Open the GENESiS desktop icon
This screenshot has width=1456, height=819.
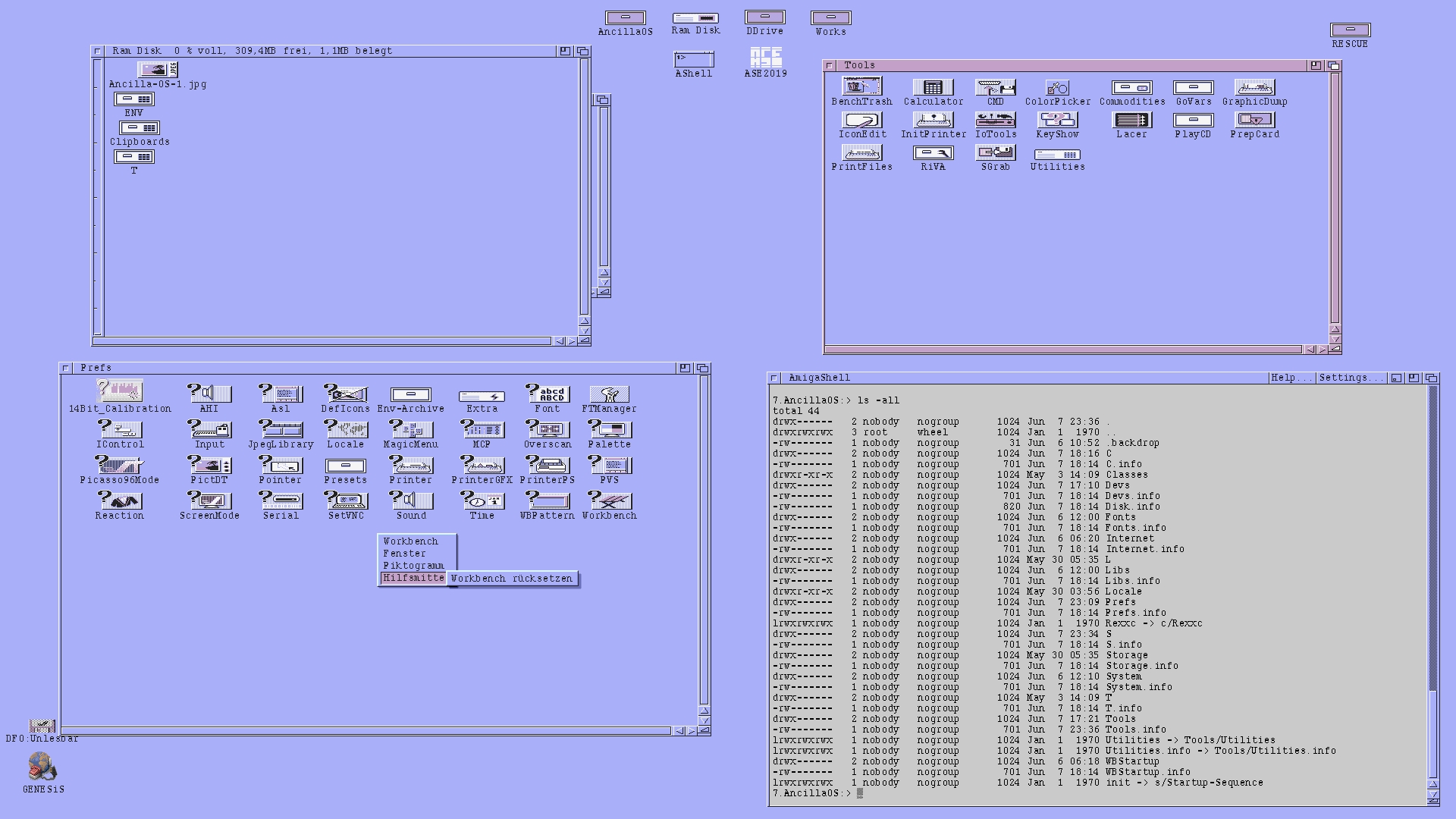coord(42,767)
